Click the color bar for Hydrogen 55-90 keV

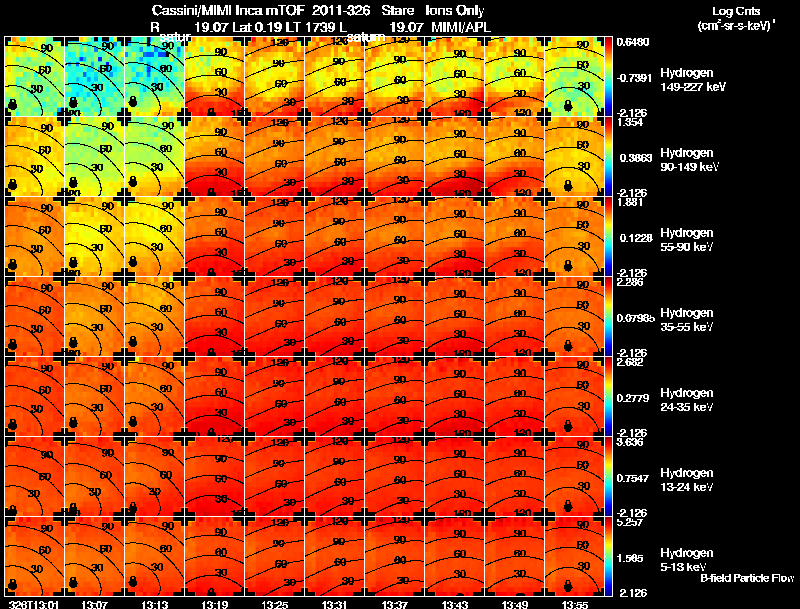pos(608,237)
